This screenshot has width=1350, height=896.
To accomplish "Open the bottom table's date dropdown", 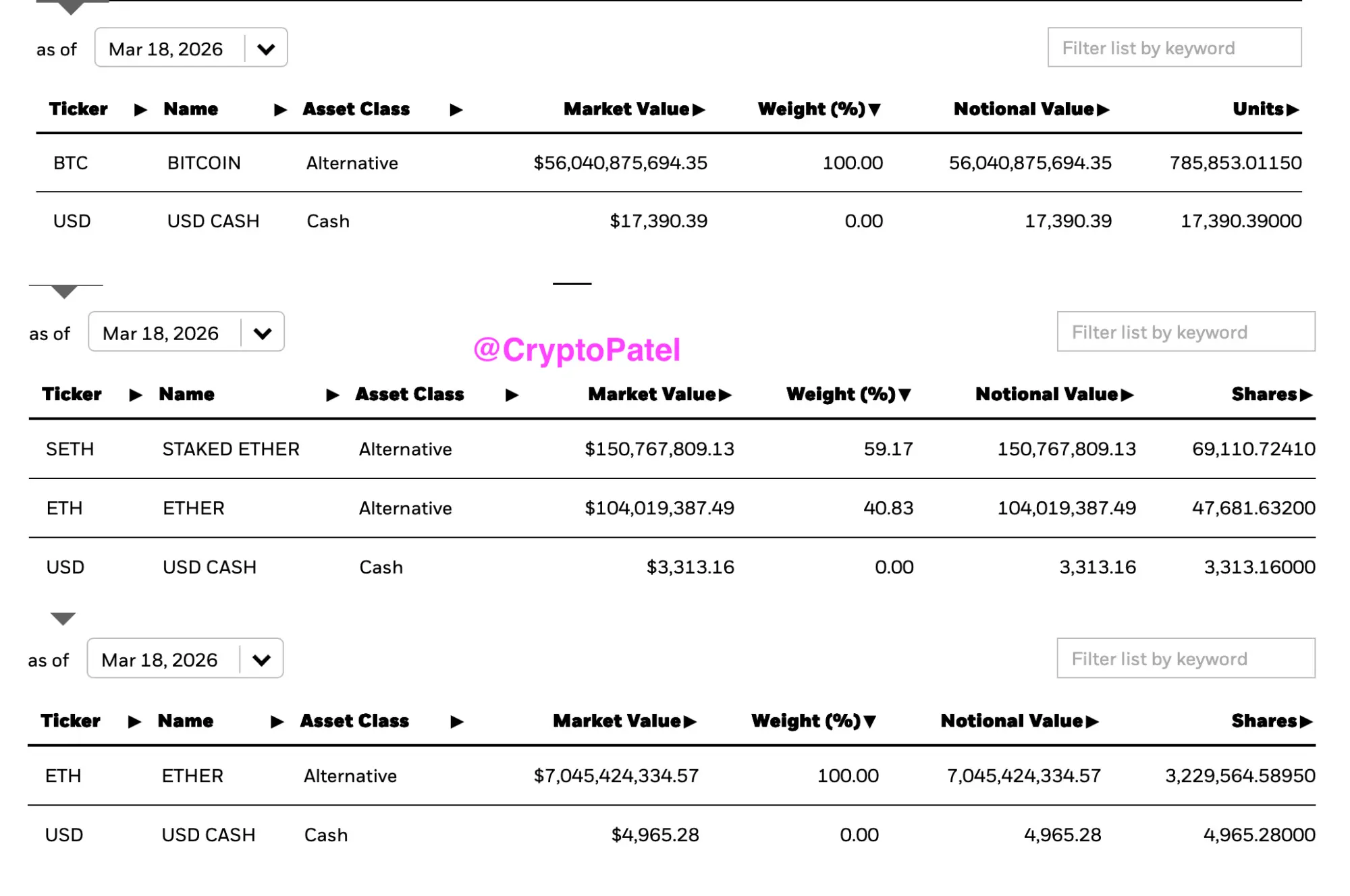I will [261, 659].
